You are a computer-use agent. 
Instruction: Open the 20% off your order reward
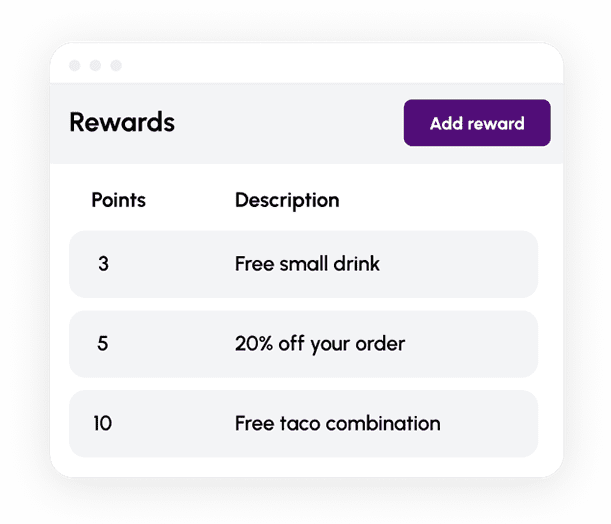tap(320, 344)
